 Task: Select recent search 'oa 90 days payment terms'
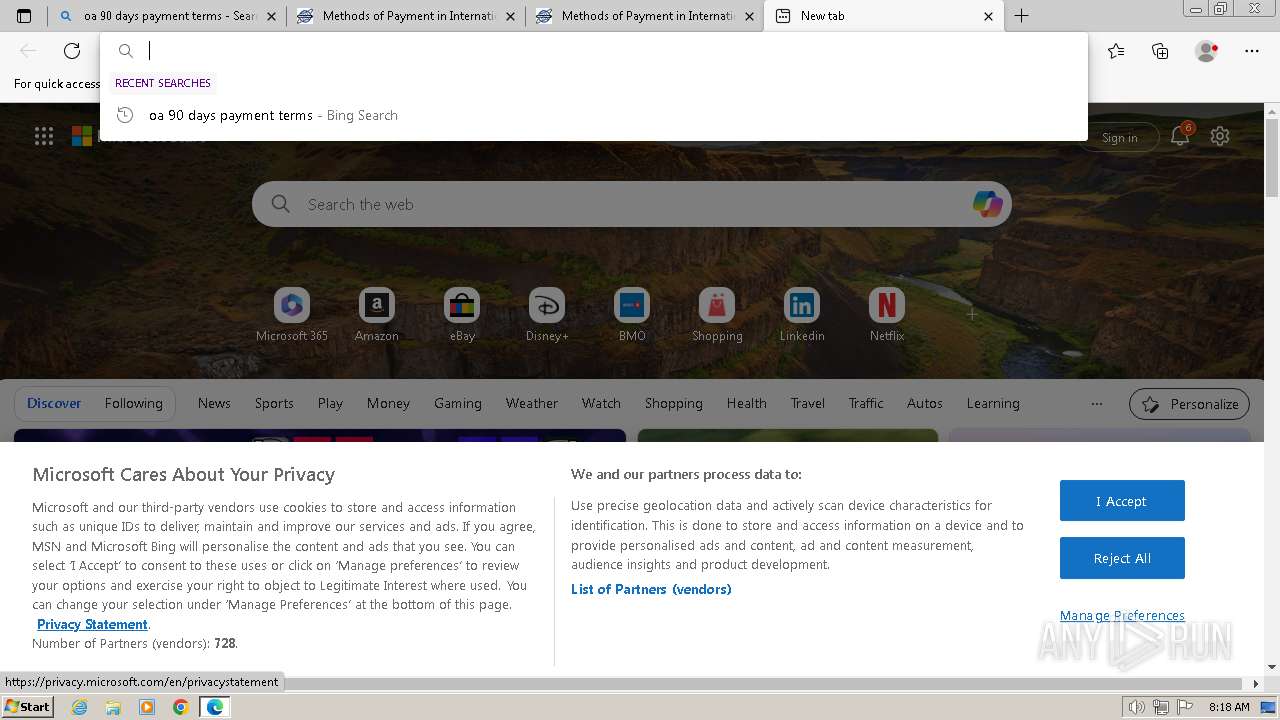tap(594, 115)
